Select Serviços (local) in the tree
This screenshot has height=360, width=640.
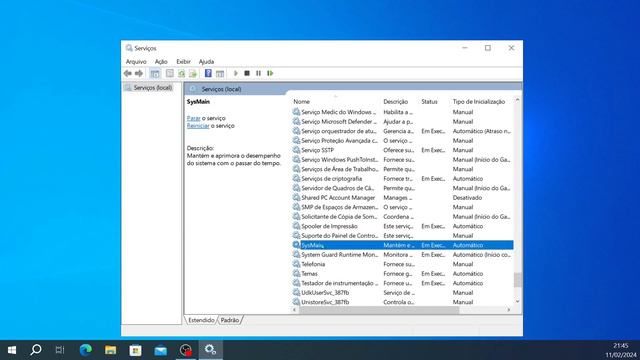click(153, 88)
